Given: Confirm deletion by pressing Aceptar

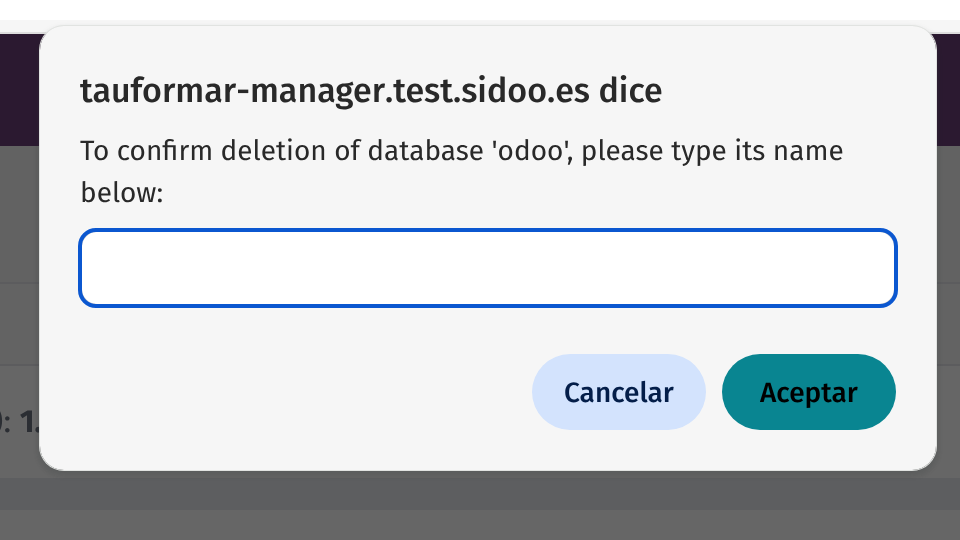Looking at the screenshot, I should click(x=808, y=392).
